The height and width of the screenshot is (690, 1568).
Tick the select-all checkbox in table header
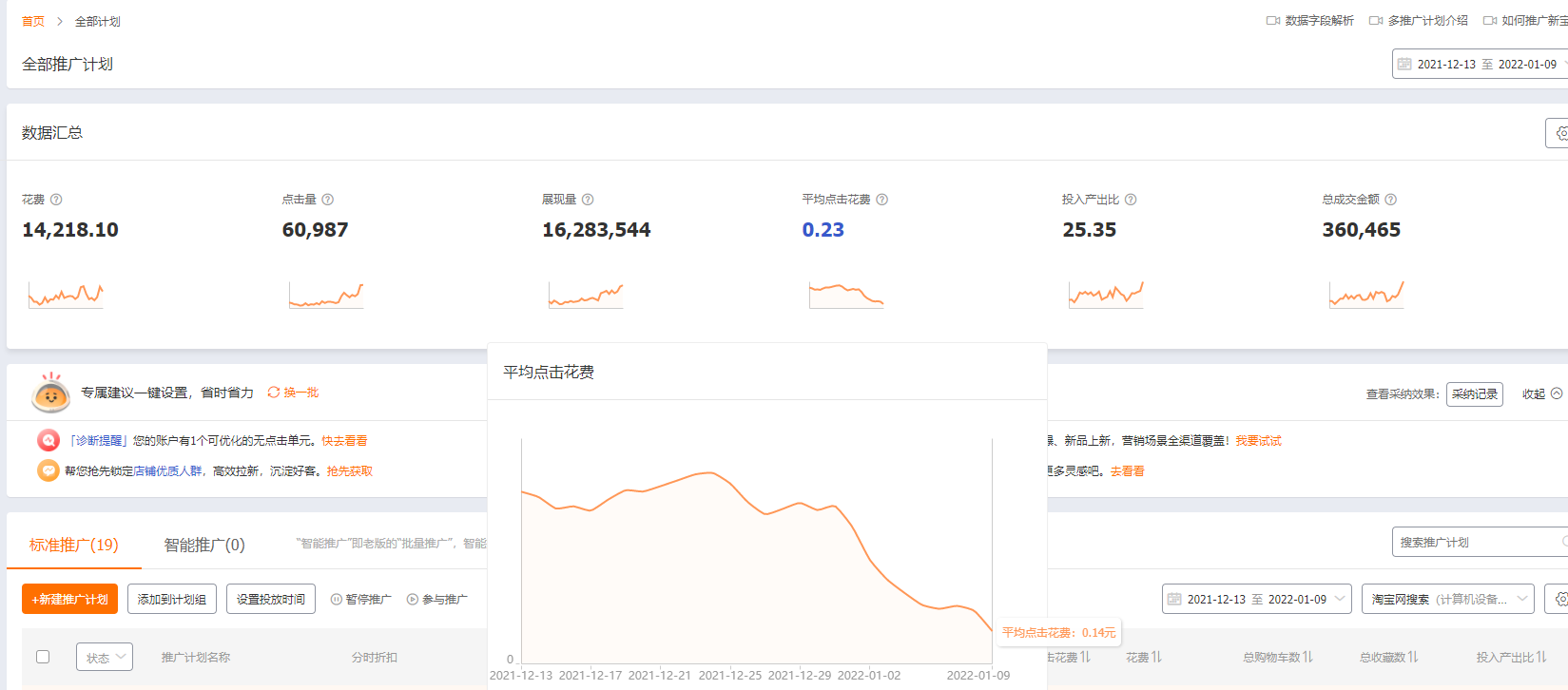pos(43,657)
